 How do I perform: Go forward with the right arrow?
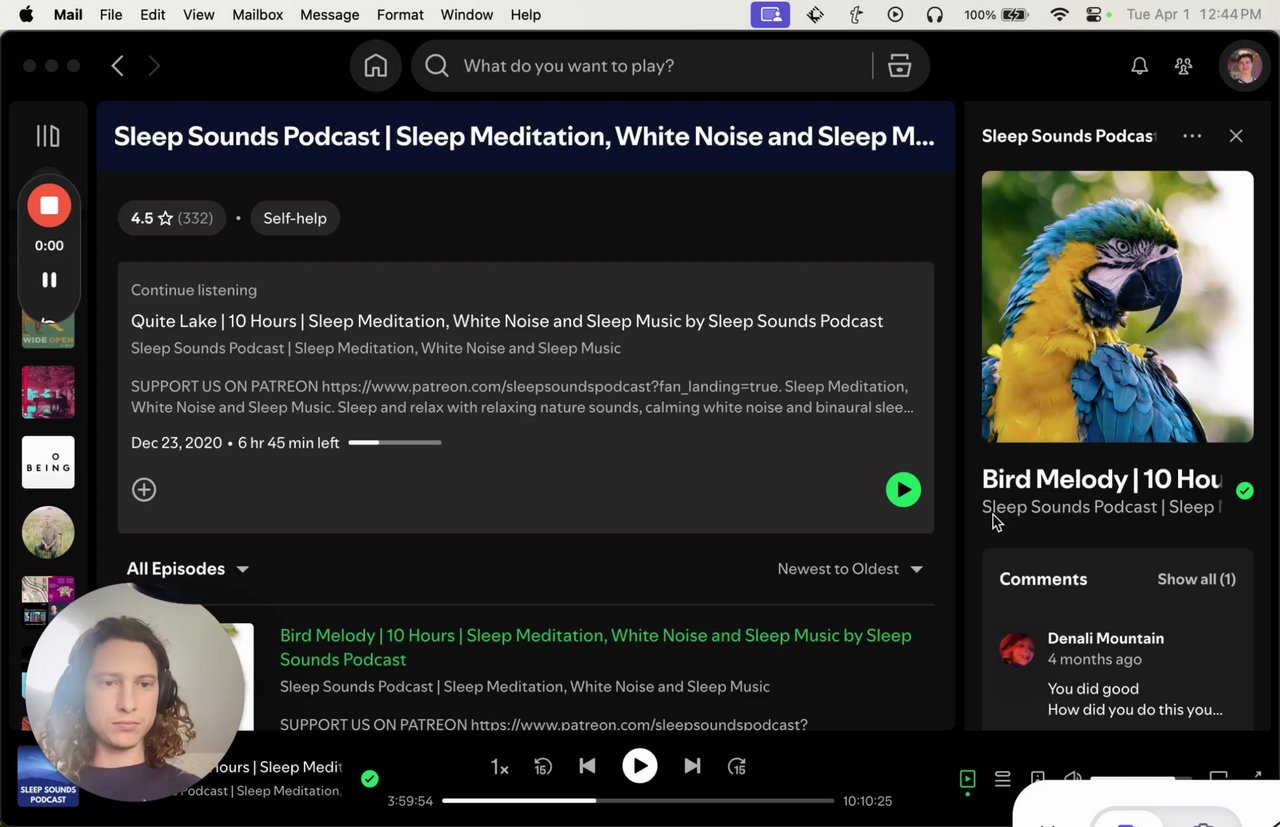(x=154, y=66)
